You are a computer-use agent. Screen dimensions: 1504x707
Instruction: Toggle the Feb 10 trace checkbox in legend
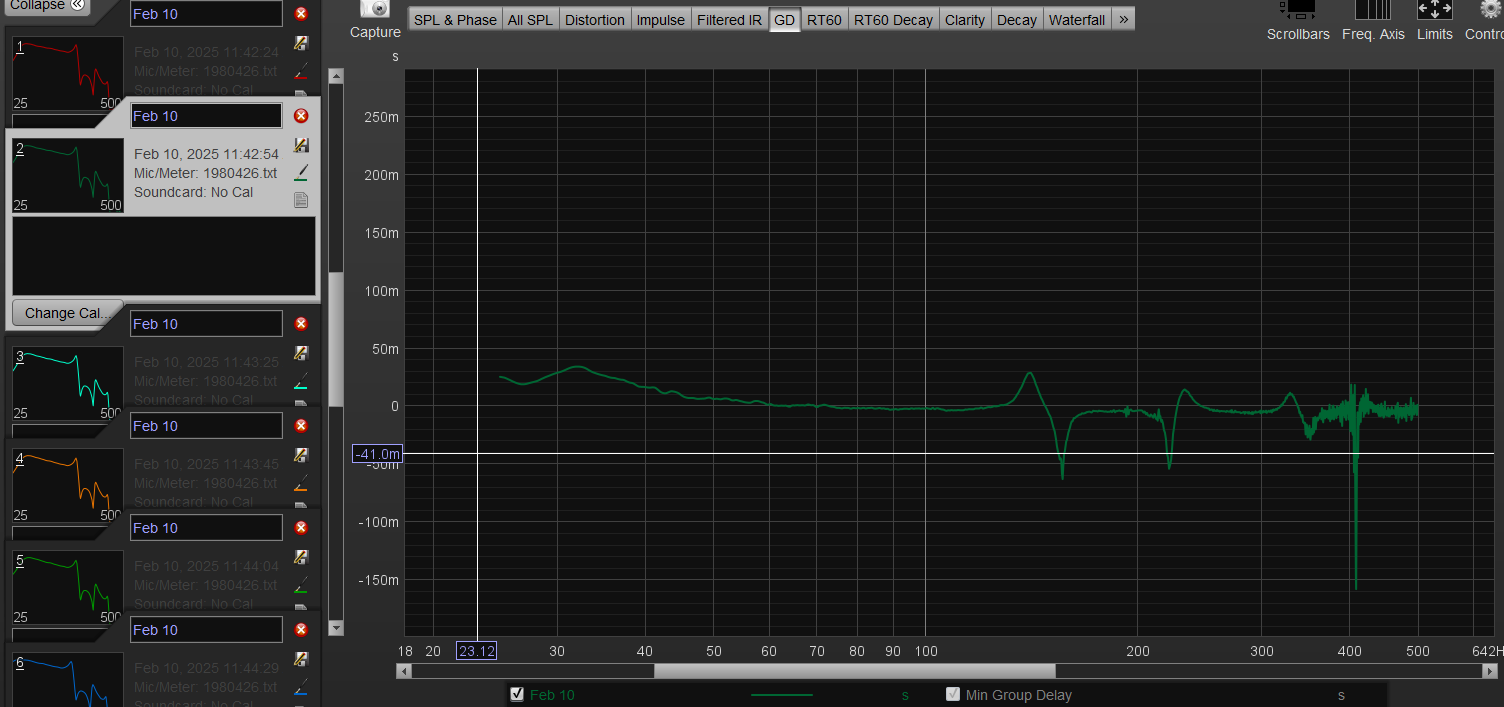click(517, 694)
